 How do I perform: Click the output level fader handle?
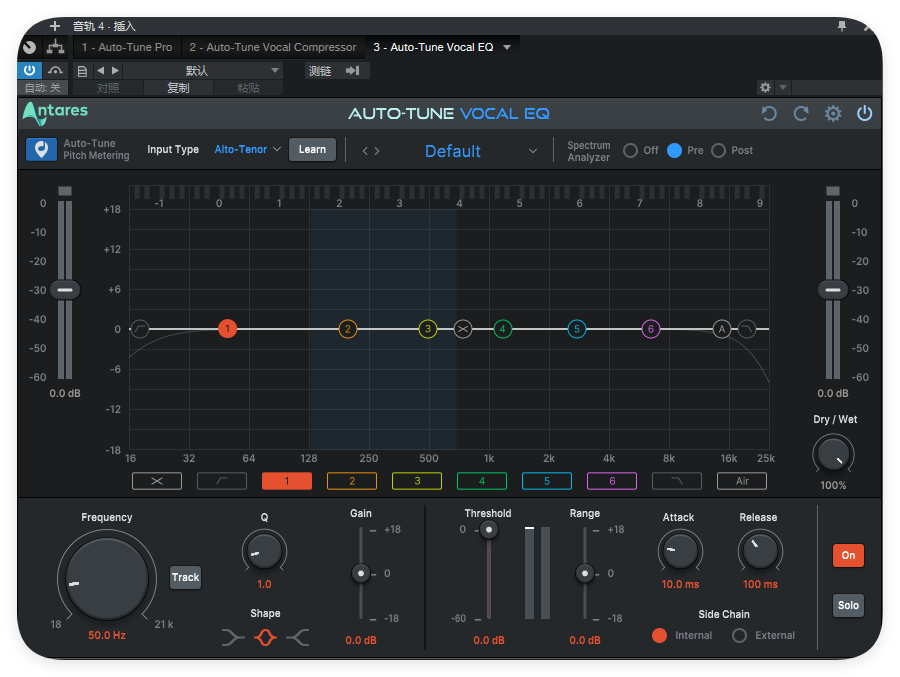[833, 289]
